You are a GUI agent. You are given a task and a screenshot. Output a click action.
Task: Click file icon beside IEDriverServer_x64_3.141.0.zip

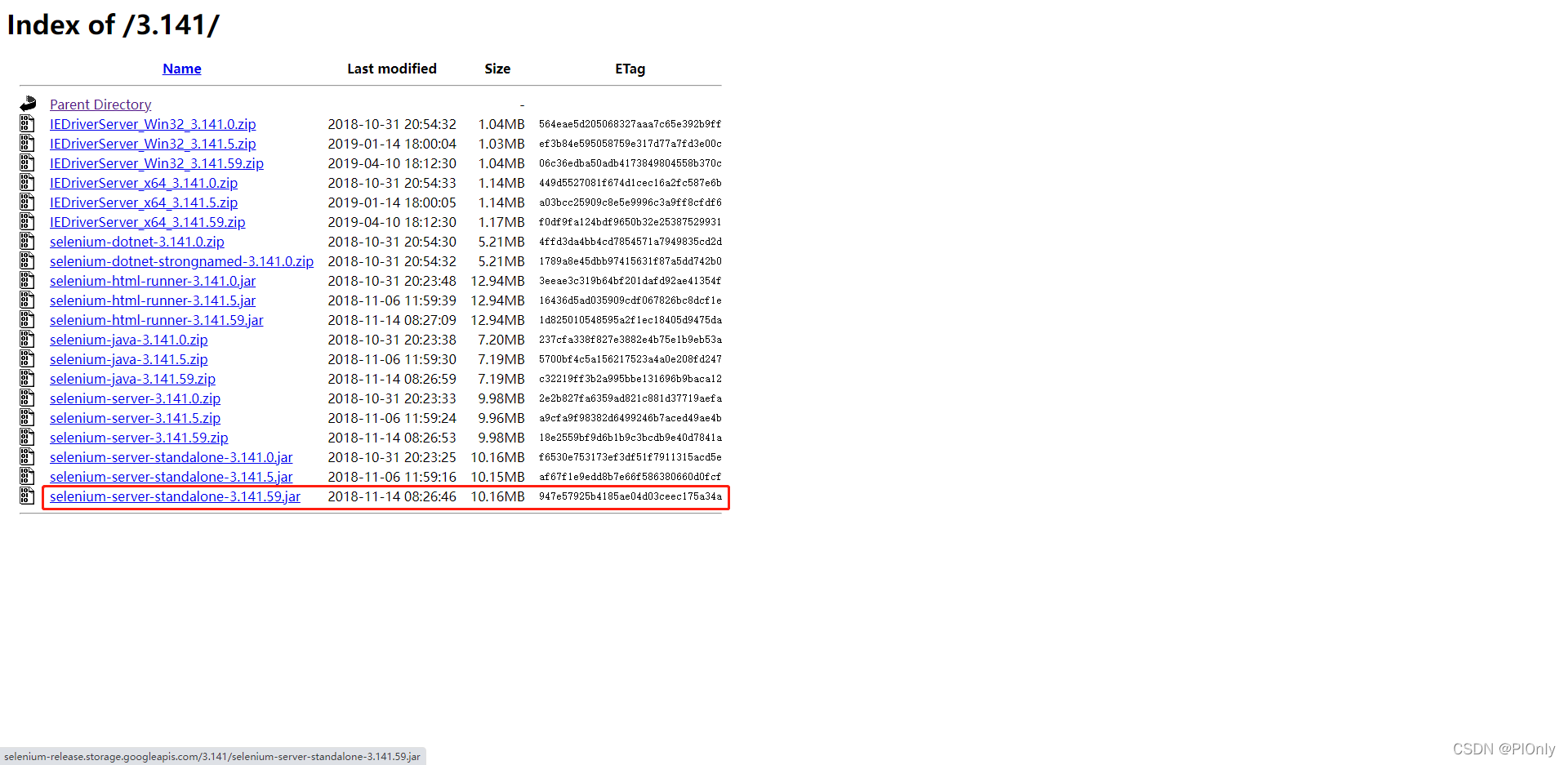(x=27, y=183)
